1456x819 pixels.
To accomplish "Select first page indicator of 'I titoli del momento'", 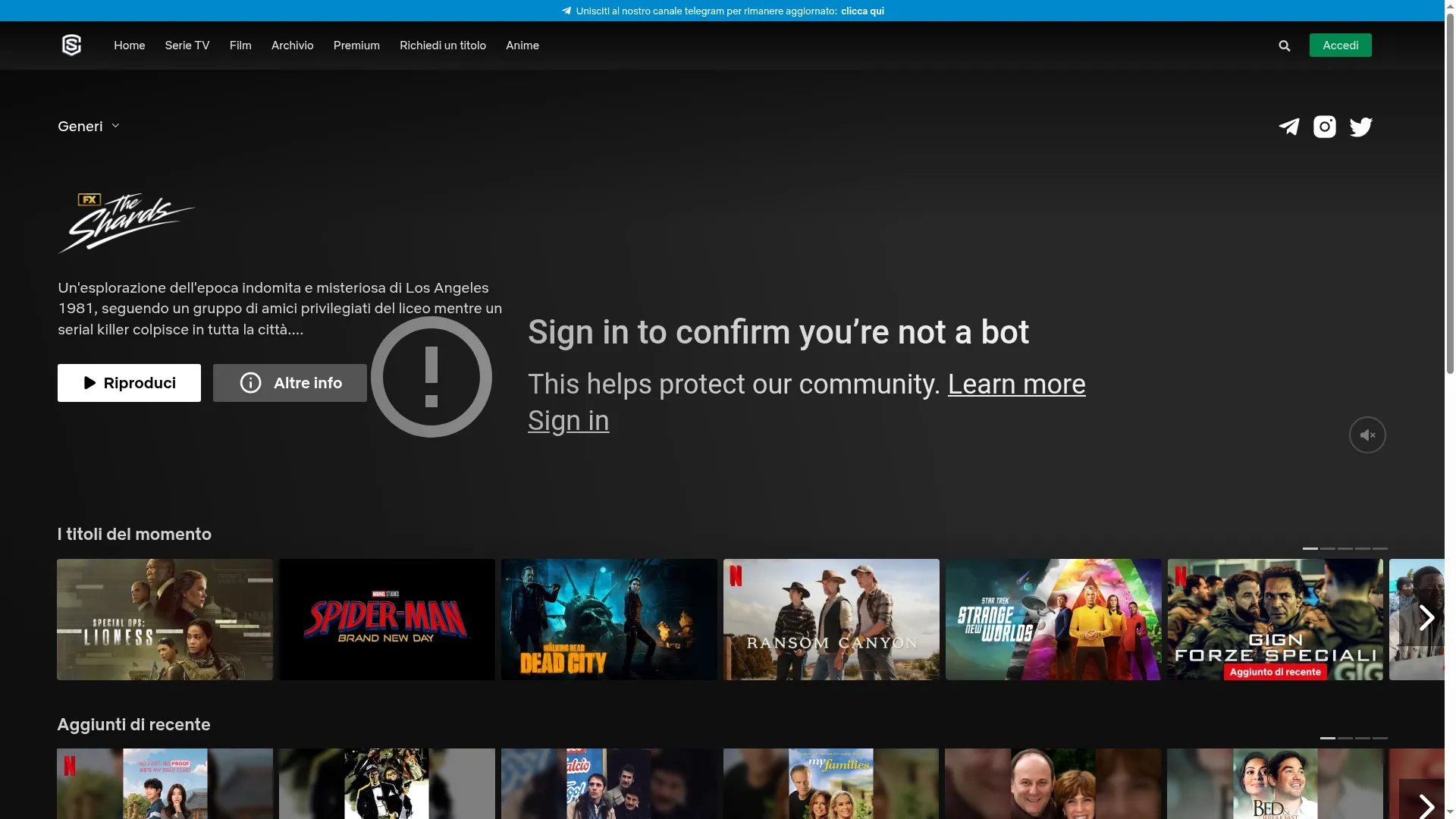I will click(1310, 548).
